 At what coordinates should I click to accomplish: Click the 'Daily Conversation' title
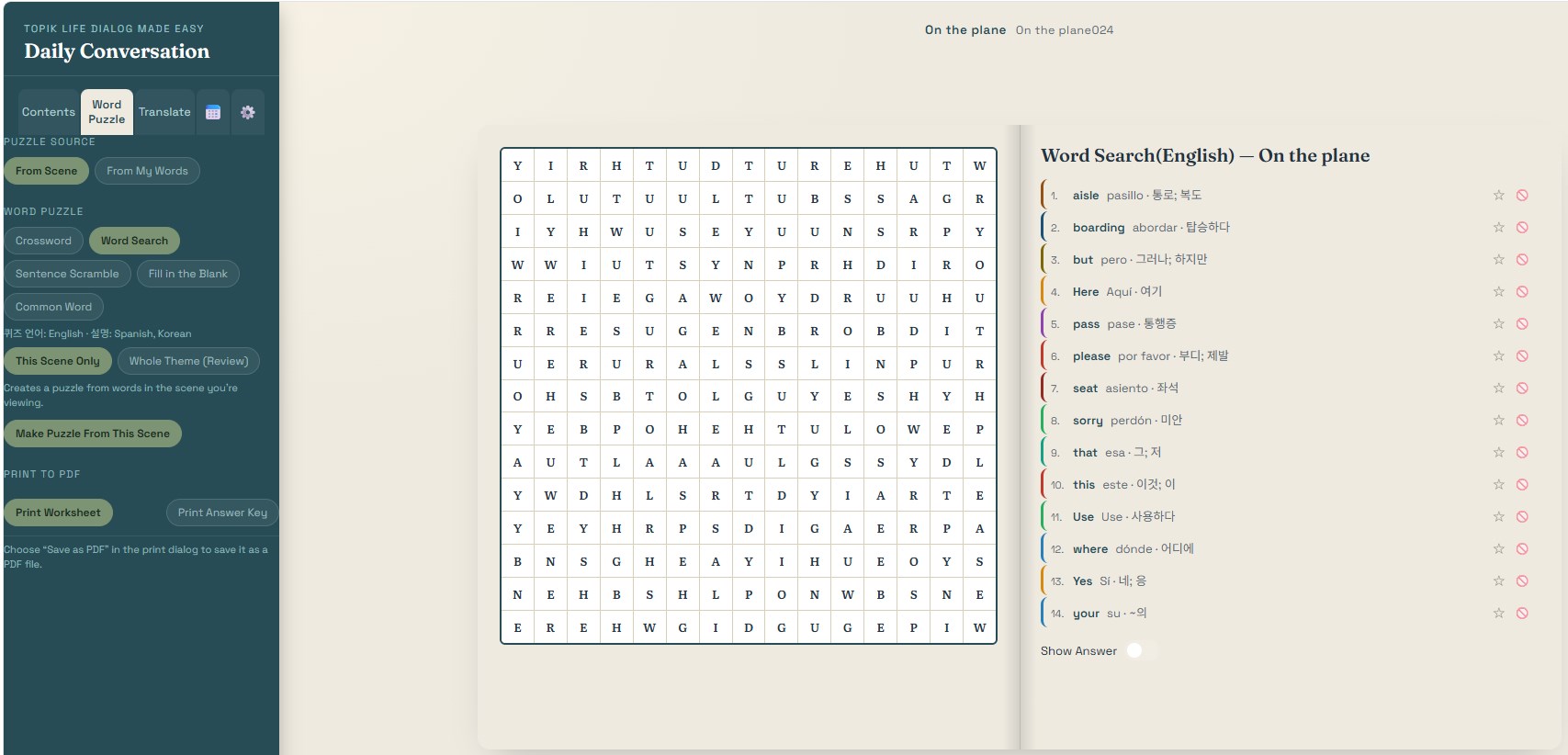(x=117, y=51)
